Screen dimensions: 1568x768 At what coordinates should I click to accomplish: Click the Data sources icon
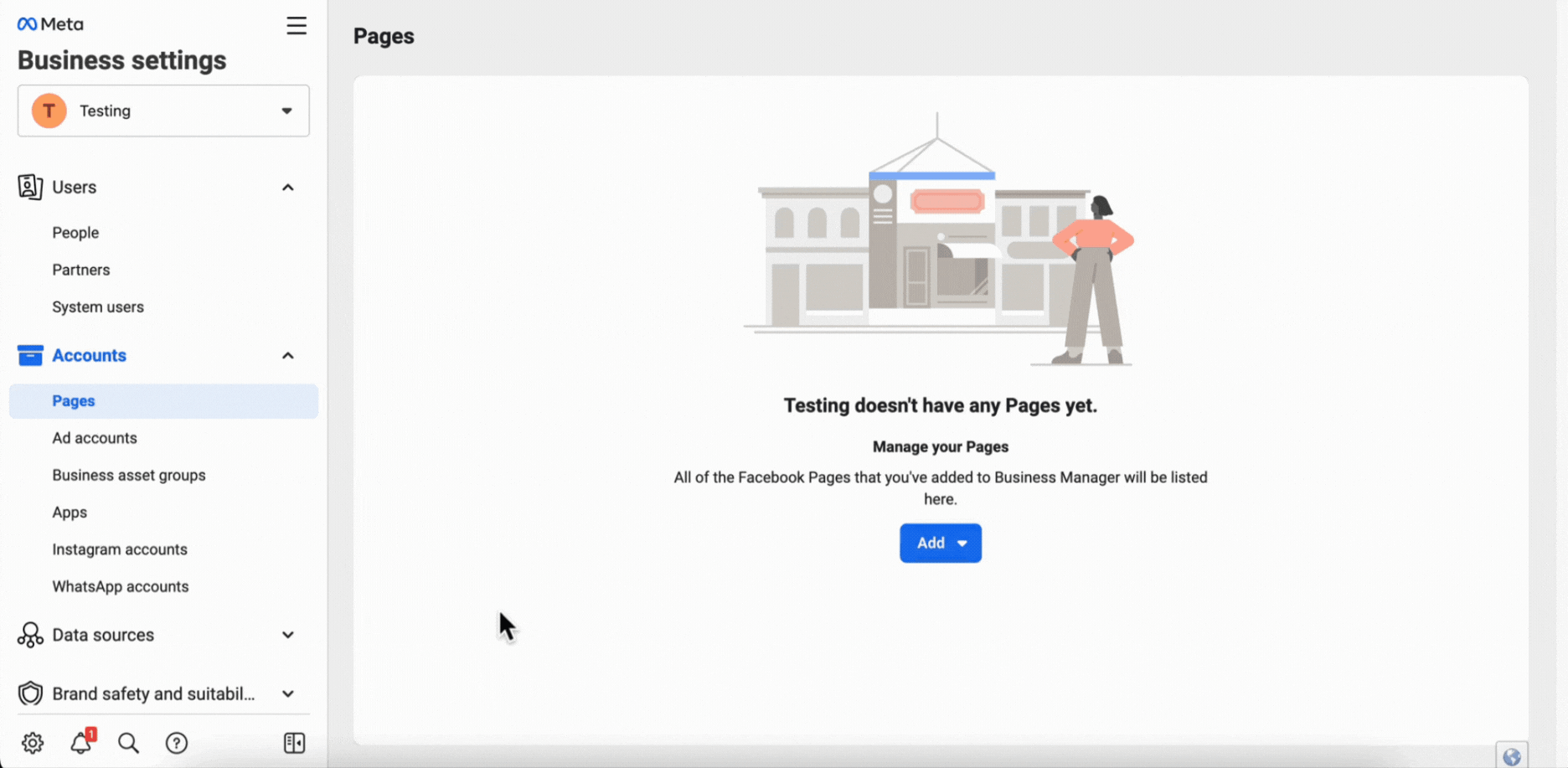pyautogui.click(x=30, y=635)
